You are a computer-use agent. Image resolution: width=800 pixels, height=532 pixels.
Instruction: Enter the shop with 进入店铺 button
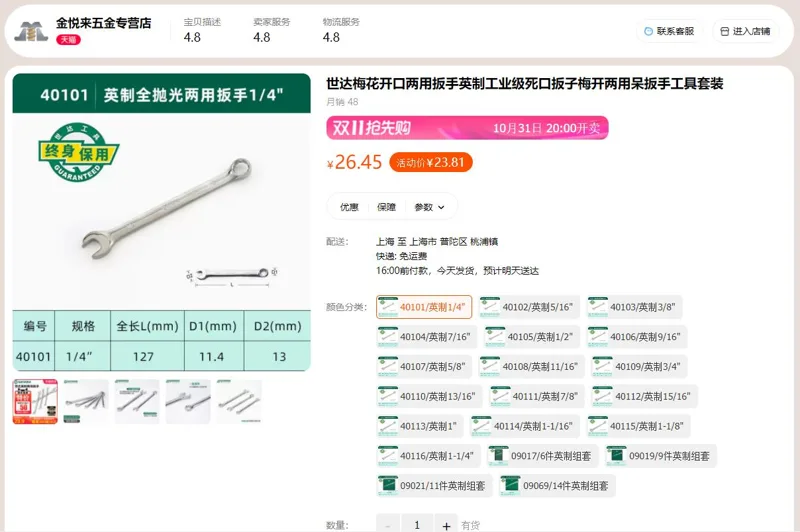(x=745, y=31)
